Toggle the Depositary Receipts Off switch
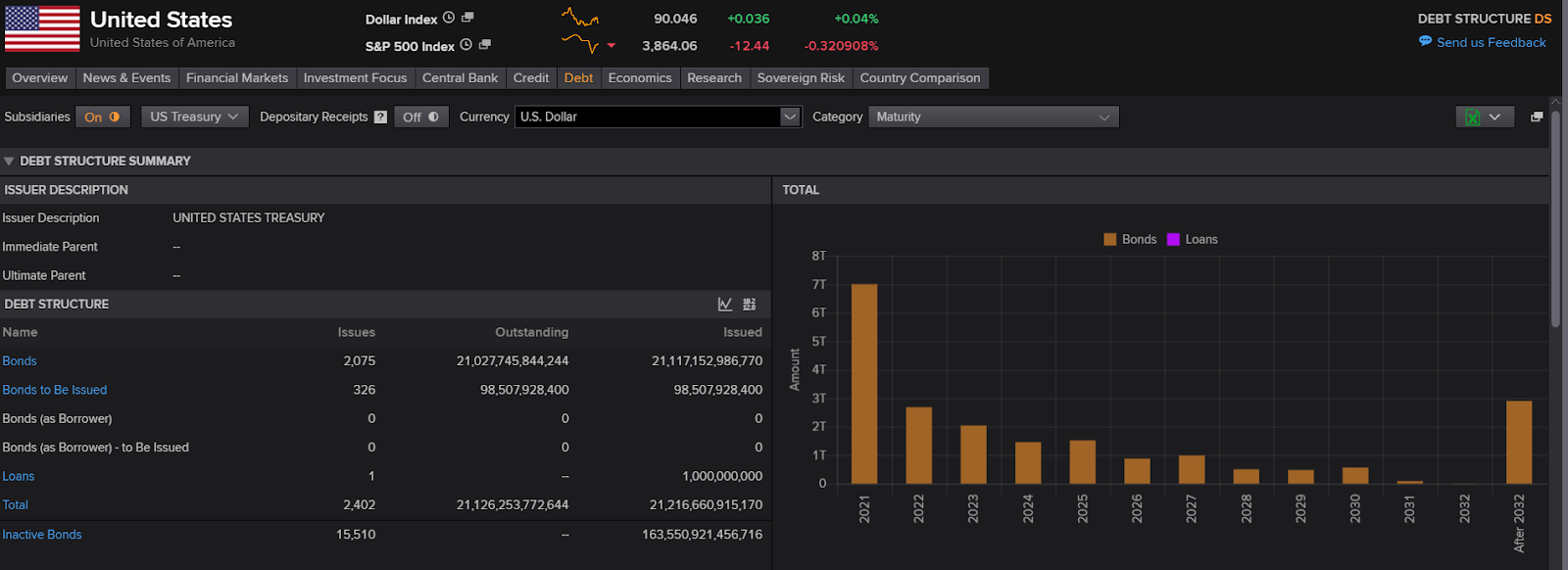The width and height of the screenshot is (1568, 570). click(421, 117)
